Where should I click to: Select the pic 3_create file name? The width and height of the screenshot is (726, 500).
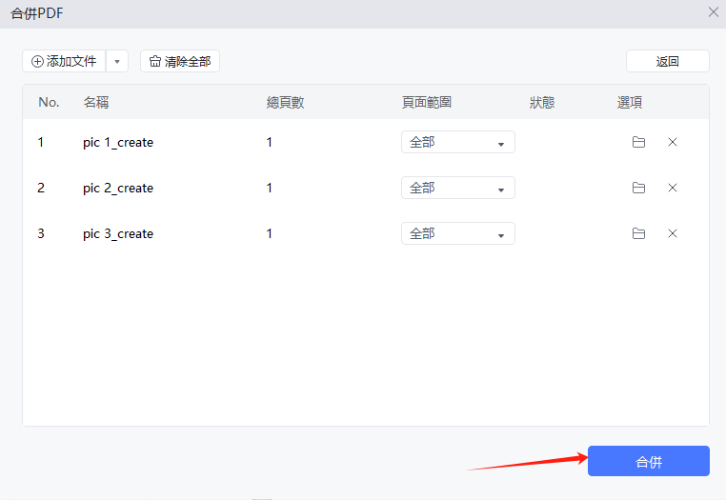click(118, 234)
